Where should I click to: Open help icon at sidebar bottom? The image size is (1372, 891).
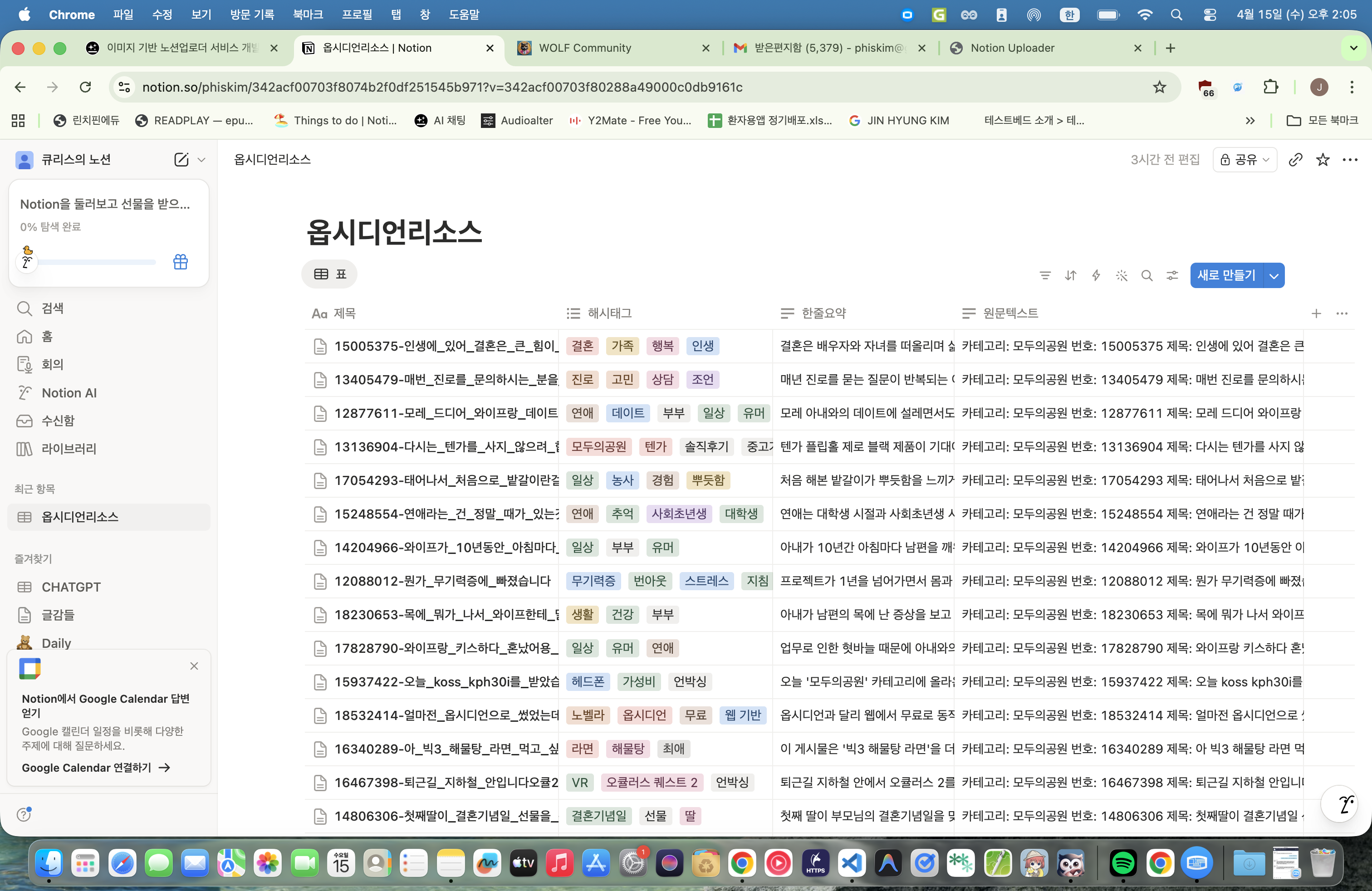pyautogui.click(x=24, y=814)
